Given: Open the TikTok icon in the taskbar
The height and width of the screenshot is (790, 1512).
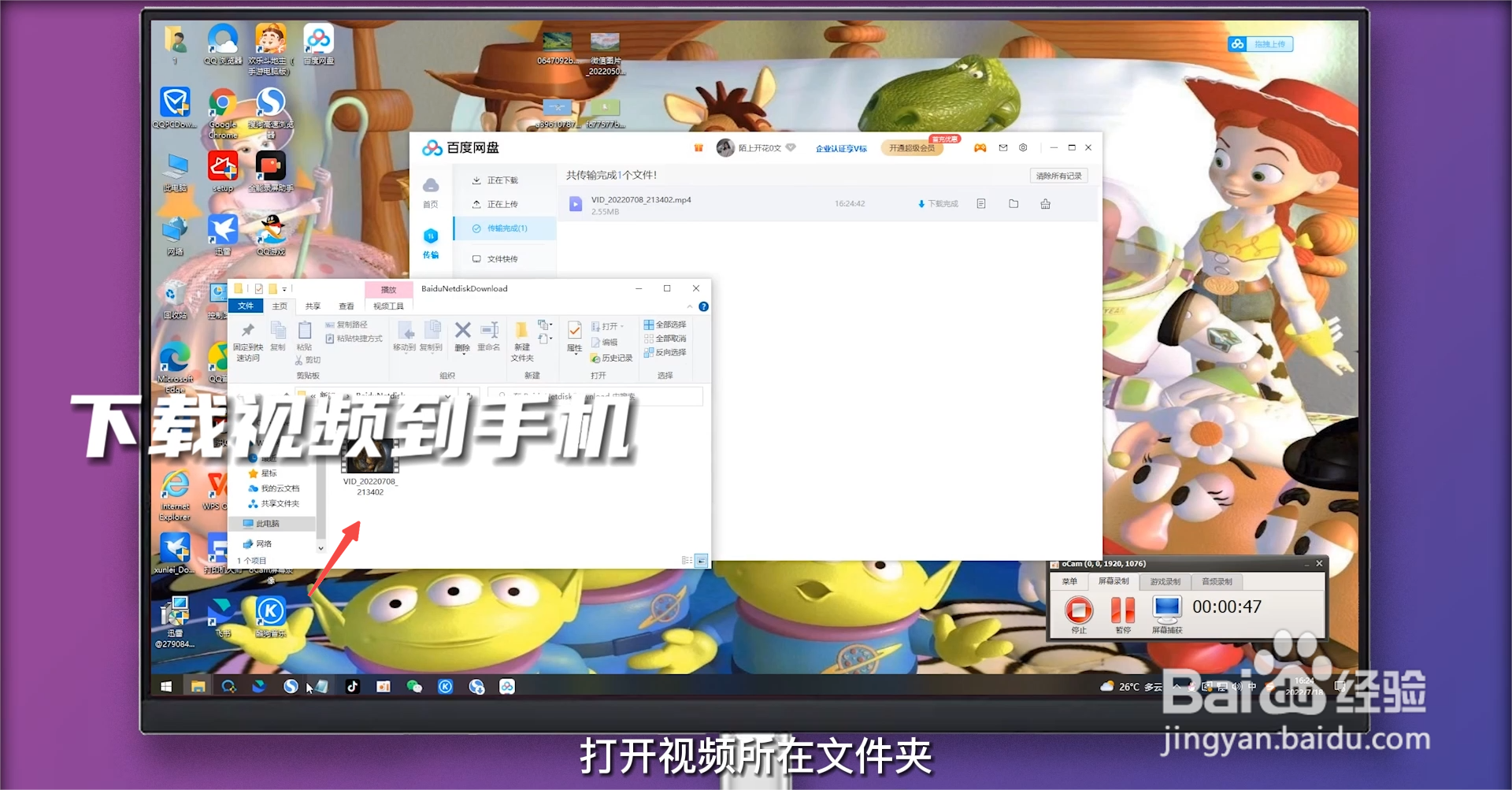Looking at the screenshot, I should coord(352,687).
